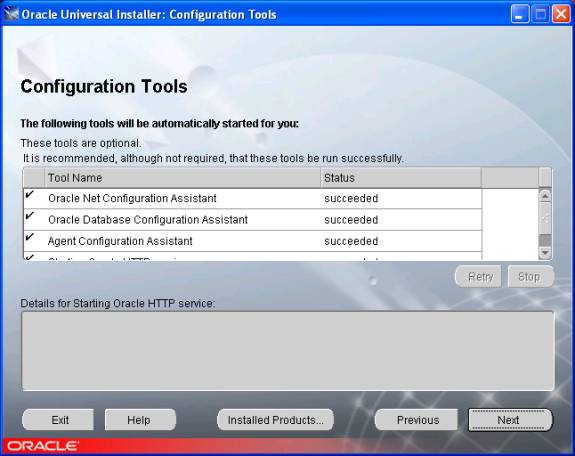
Task: Click checkmark beside Oracle Database Configuration Assistant
Action: pyautogui.click(x=29, y=216)
